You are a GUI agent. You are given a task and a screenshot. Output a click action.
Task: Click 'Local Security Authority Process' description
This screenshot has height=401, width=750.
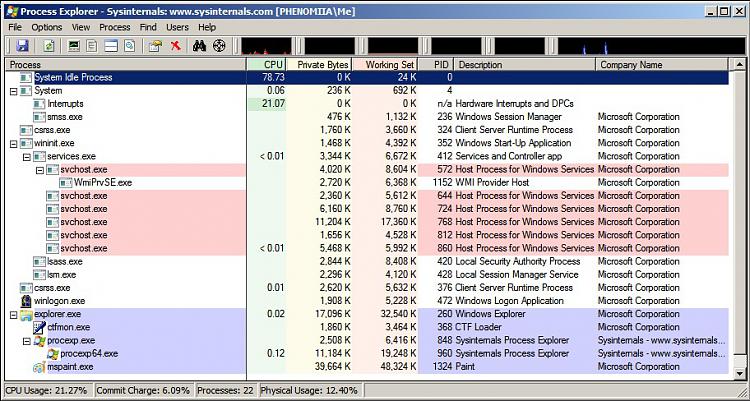point(518,262)
